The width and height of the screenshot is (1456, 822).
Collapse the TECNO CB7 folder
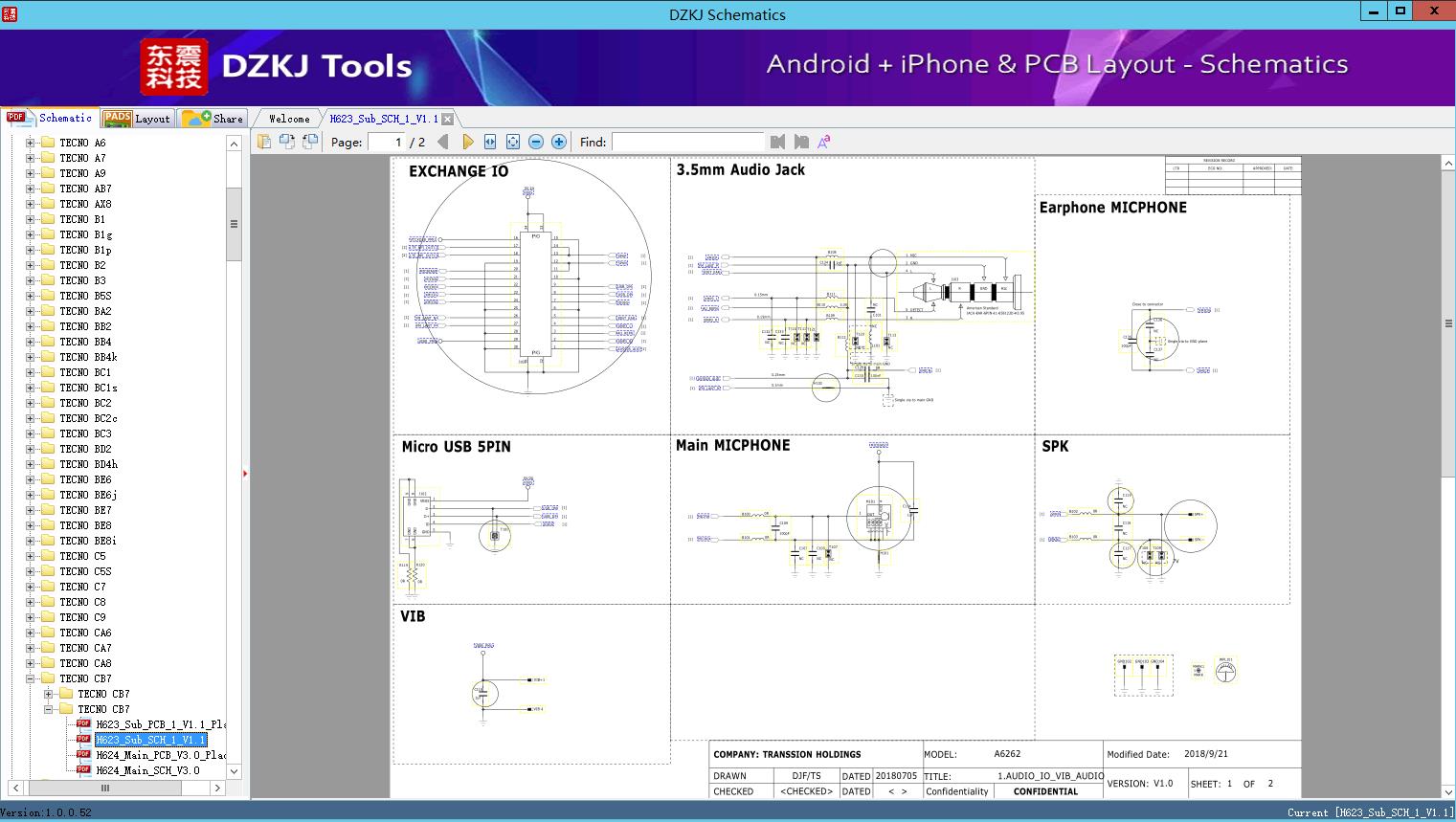pos(30,678)
